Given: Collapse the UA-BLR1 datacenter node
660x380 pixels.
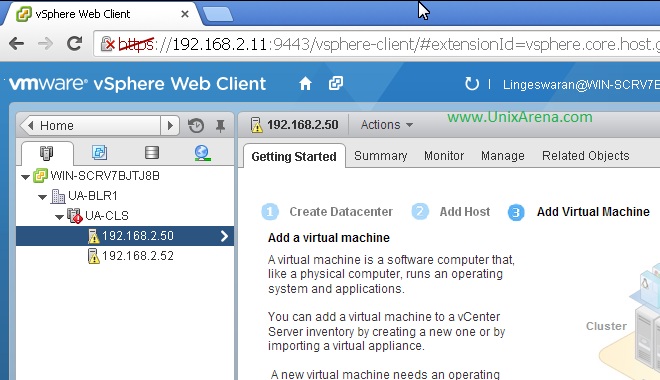Looking at the screenshot, I should [42, 197].
